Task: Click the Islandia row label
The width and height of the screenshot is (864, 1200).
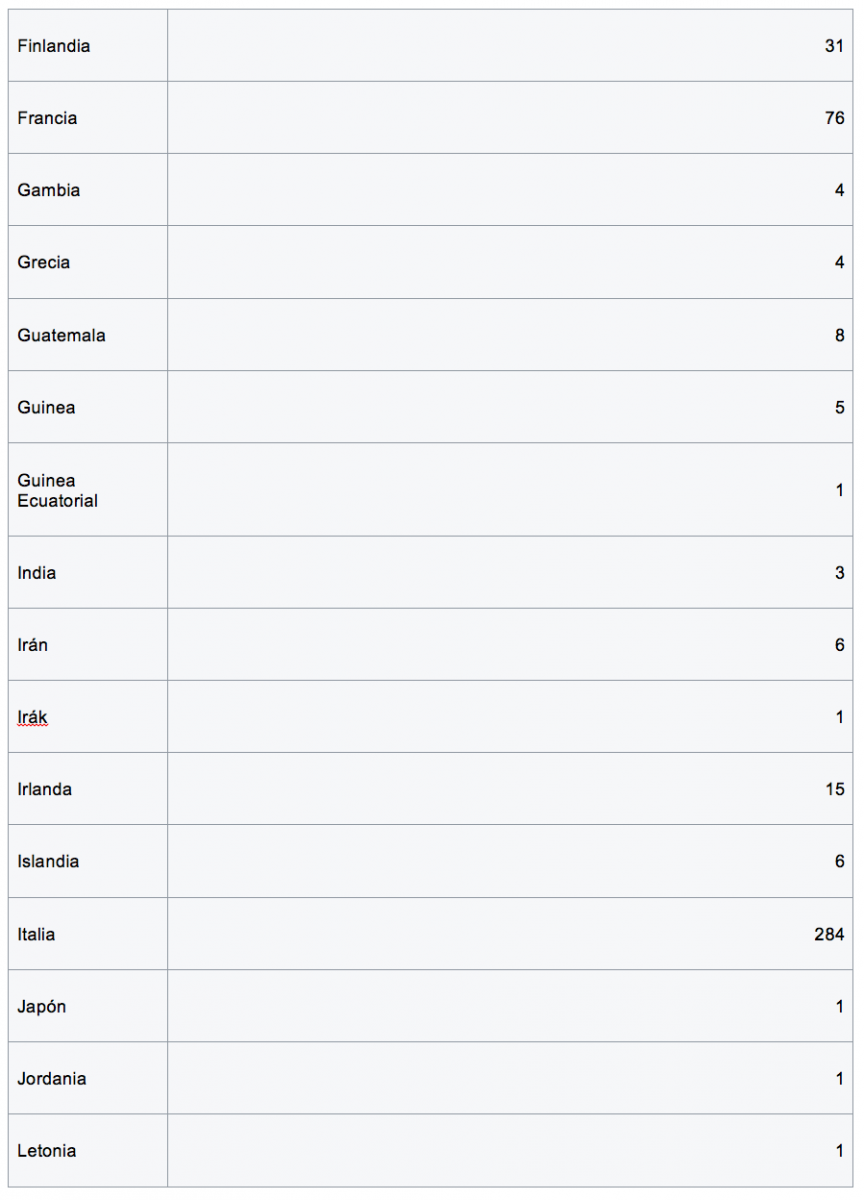Action: click(x=48, y=861)
